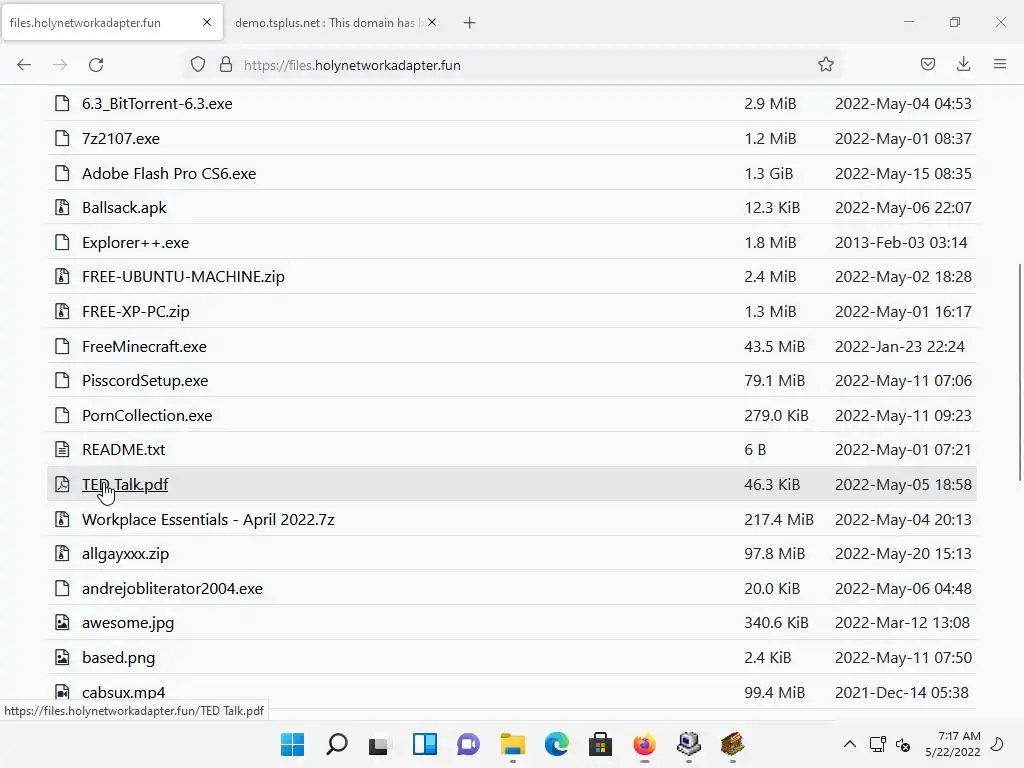This screenshot has height=768, width=1024.
Task: Click the image icon beside based.png
Action: pos(62,658)
